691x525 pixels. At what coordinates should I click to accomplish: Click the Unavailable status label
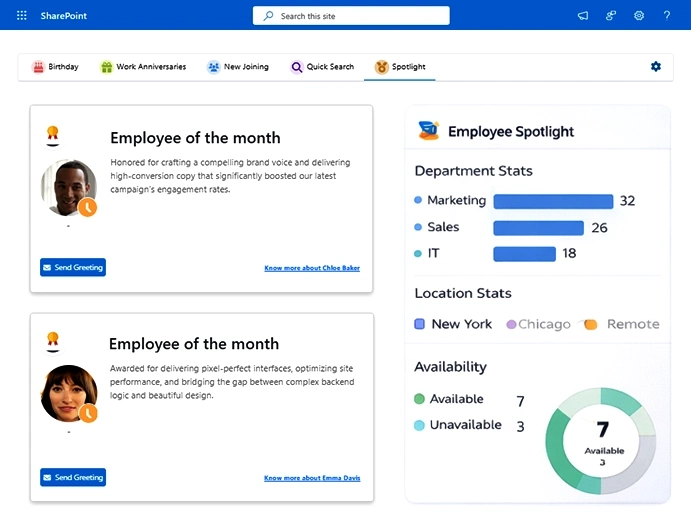coord(465,424)
